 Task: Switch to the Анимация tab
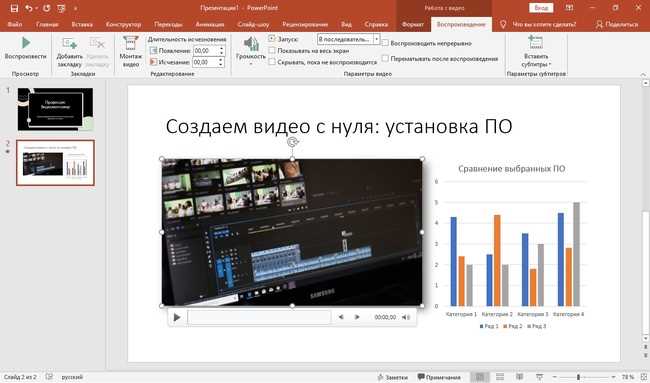point(210,24)
